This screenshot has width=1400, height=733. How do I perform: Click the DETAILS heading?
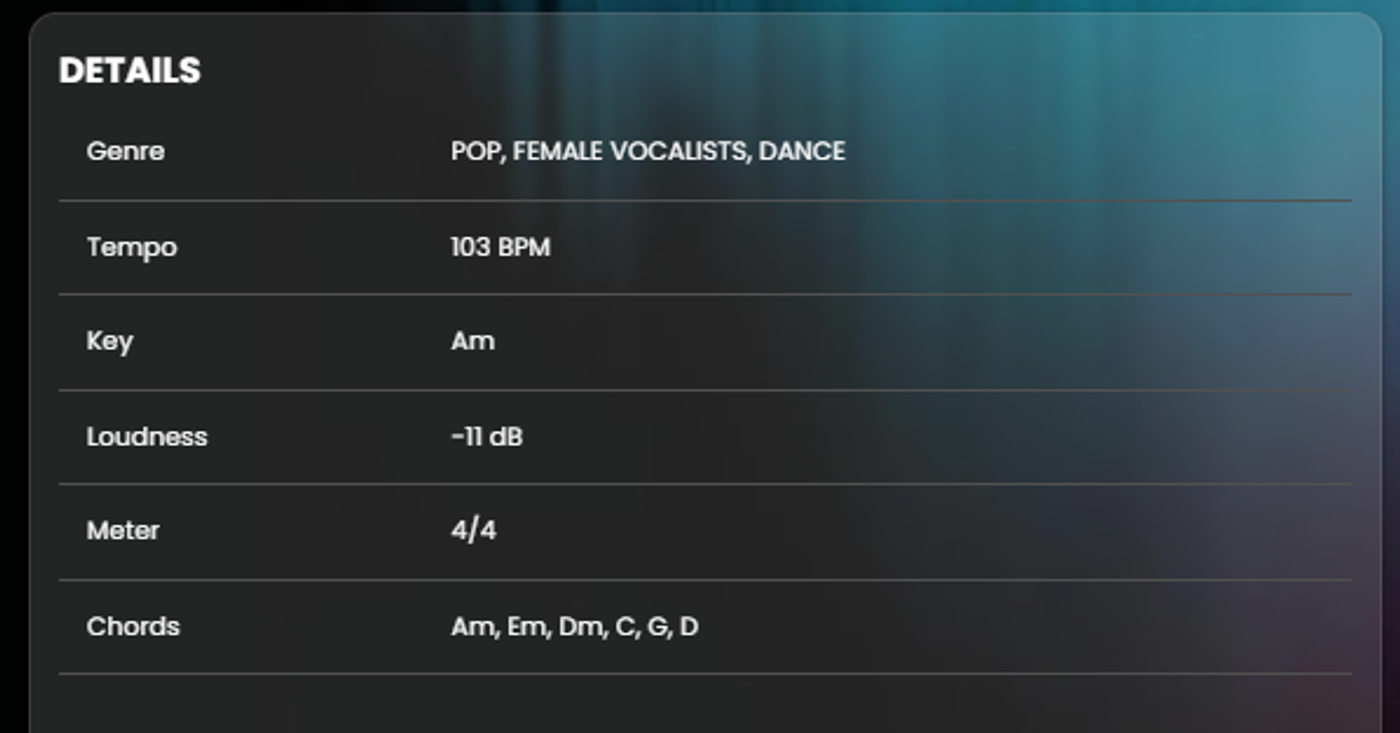point(130,71)
